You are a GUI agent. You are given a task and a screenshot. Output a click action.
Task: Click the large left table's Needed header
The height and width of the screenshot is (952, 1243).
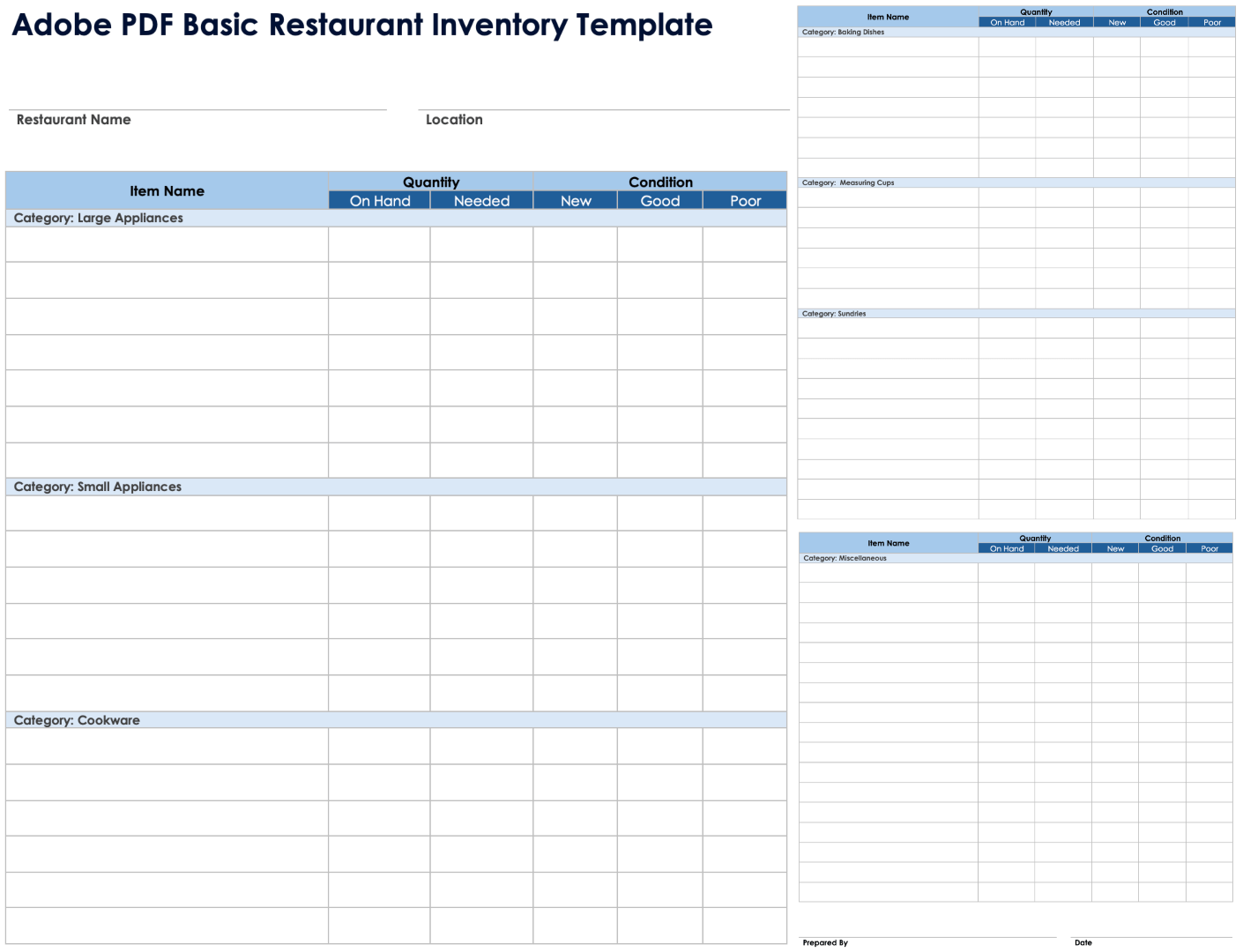coord(481,201)
